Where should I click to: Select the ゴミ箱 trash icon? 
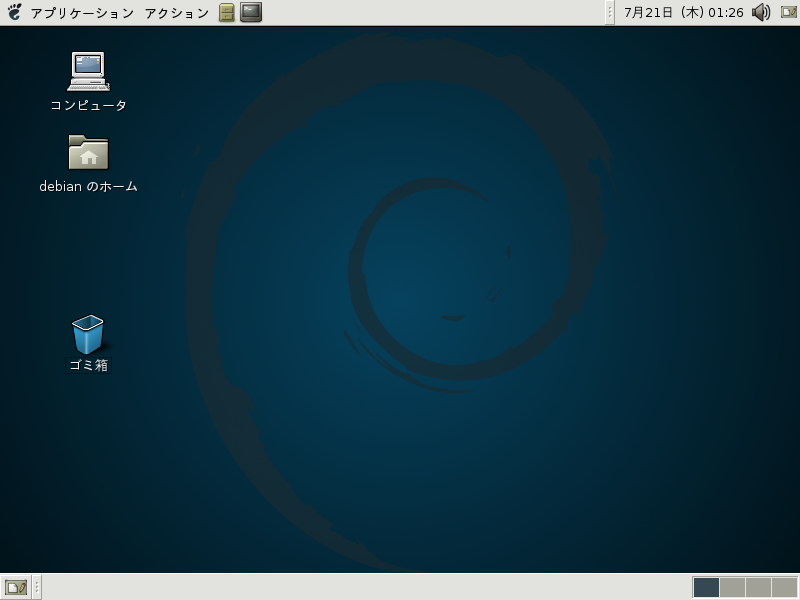[88, 334]
